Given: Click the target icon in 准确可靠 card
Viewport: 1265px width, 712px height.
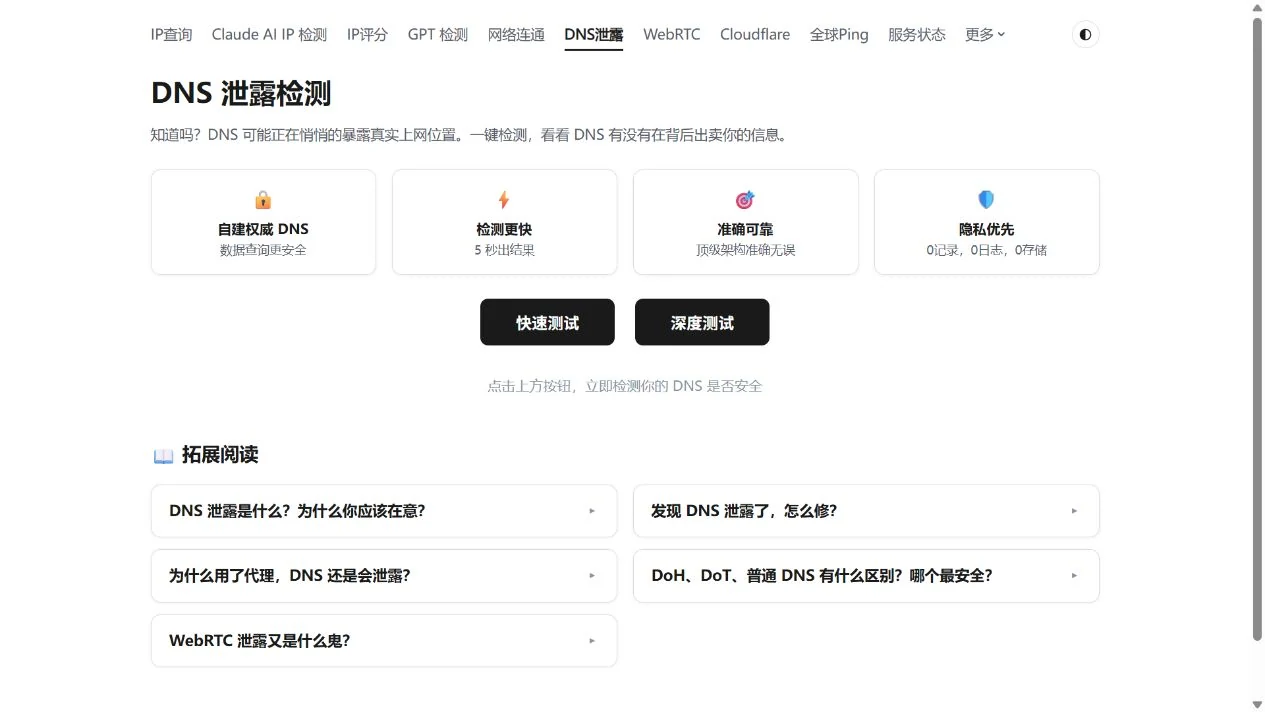Looking at the screenshot, I should (x=745, y=200).
